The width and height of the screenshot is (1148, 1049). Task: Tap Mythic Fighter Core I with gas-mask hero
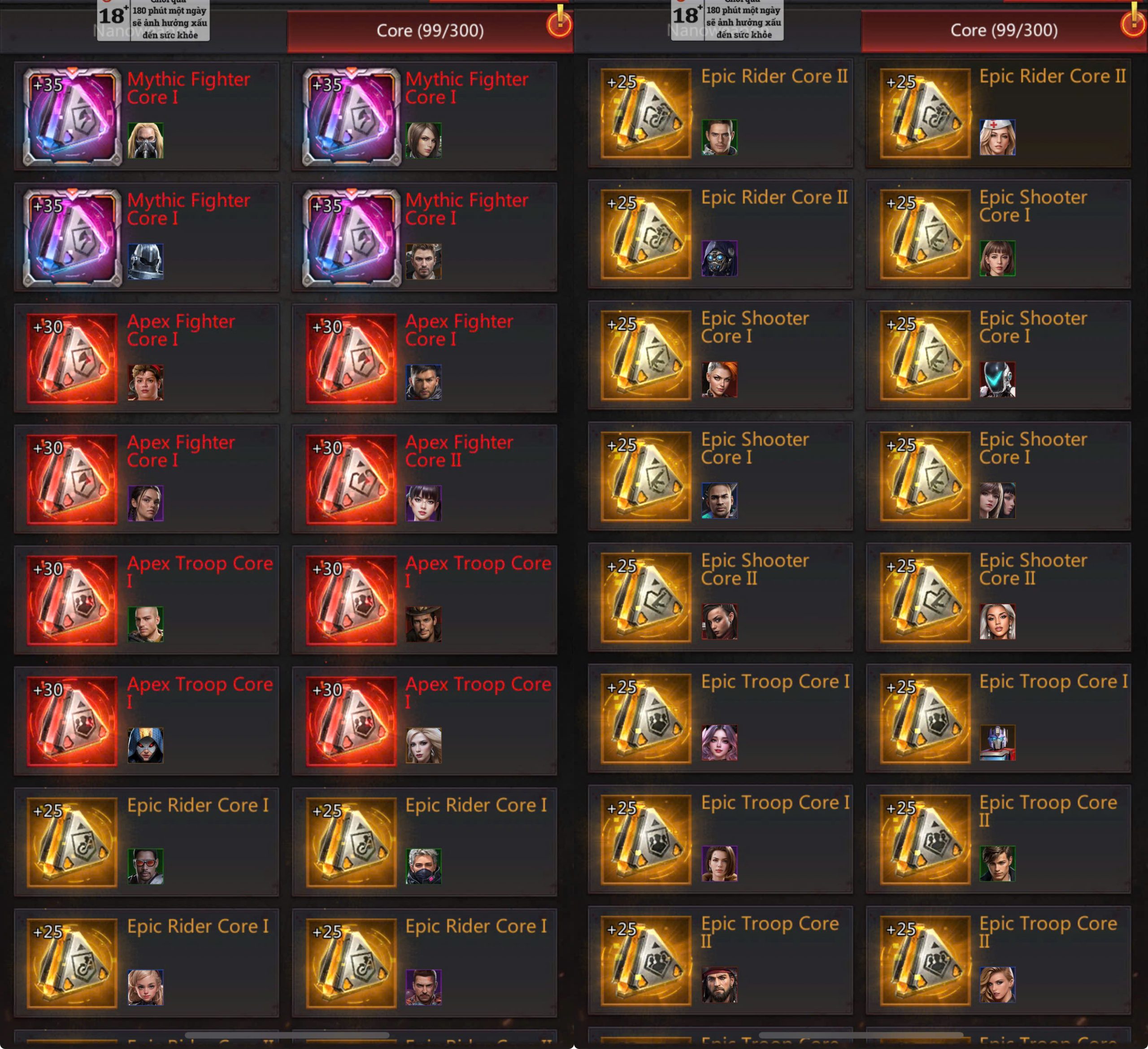click(147, 116)
